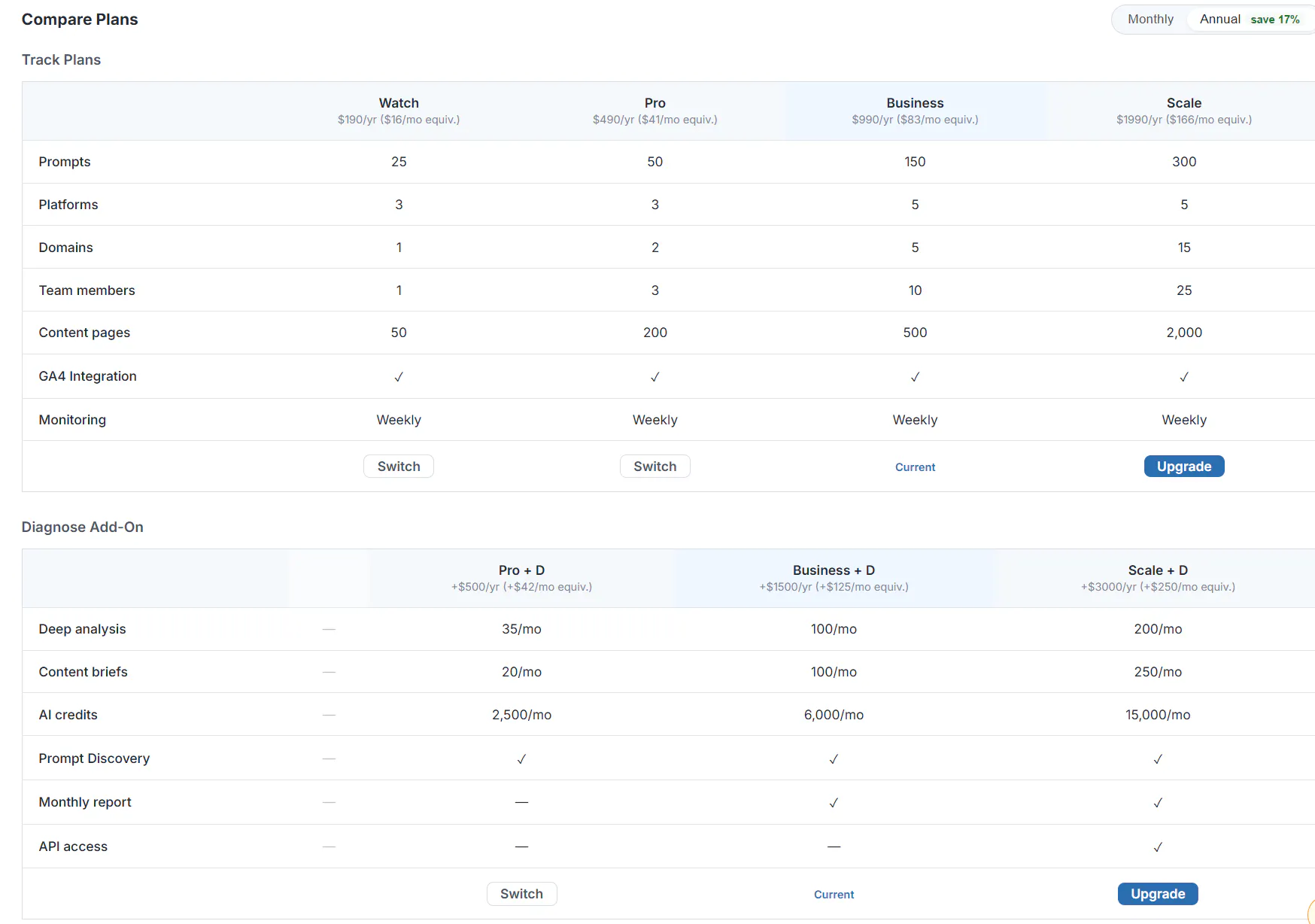This screenshot has height=924, width=1315.
Task: Click the 2,000 content pages value
Action: (1184, 333)
